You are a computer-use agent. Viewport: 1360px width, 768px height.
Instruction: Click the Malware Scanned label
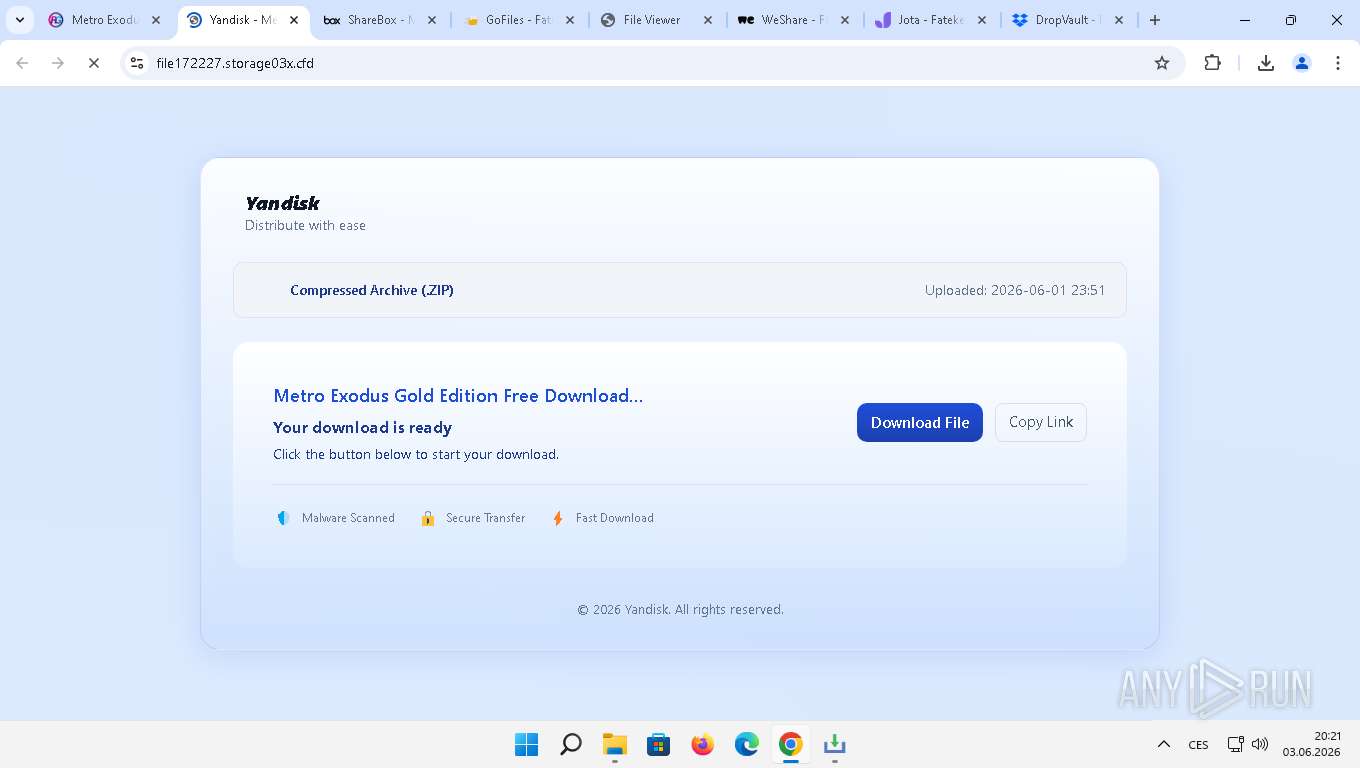pos(348,518)
